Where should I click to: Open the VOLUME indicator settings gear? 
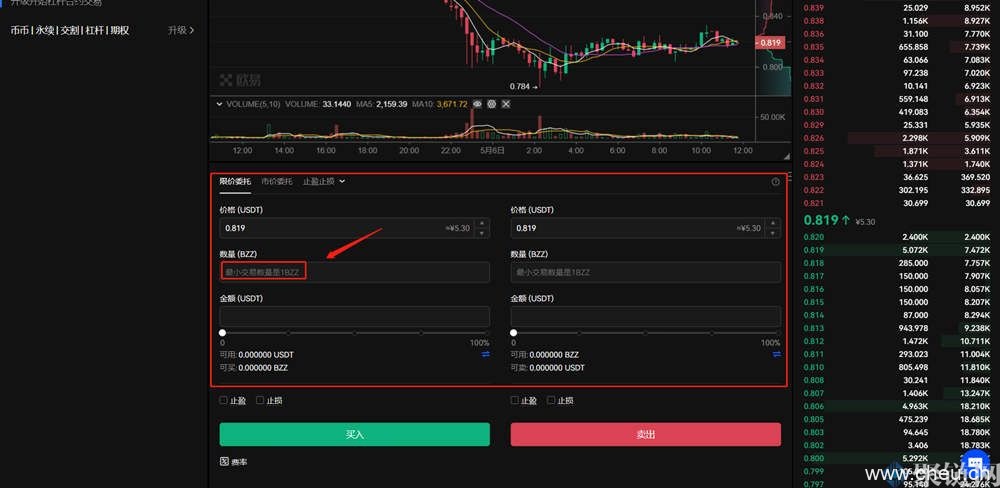(x=492, y=104)
